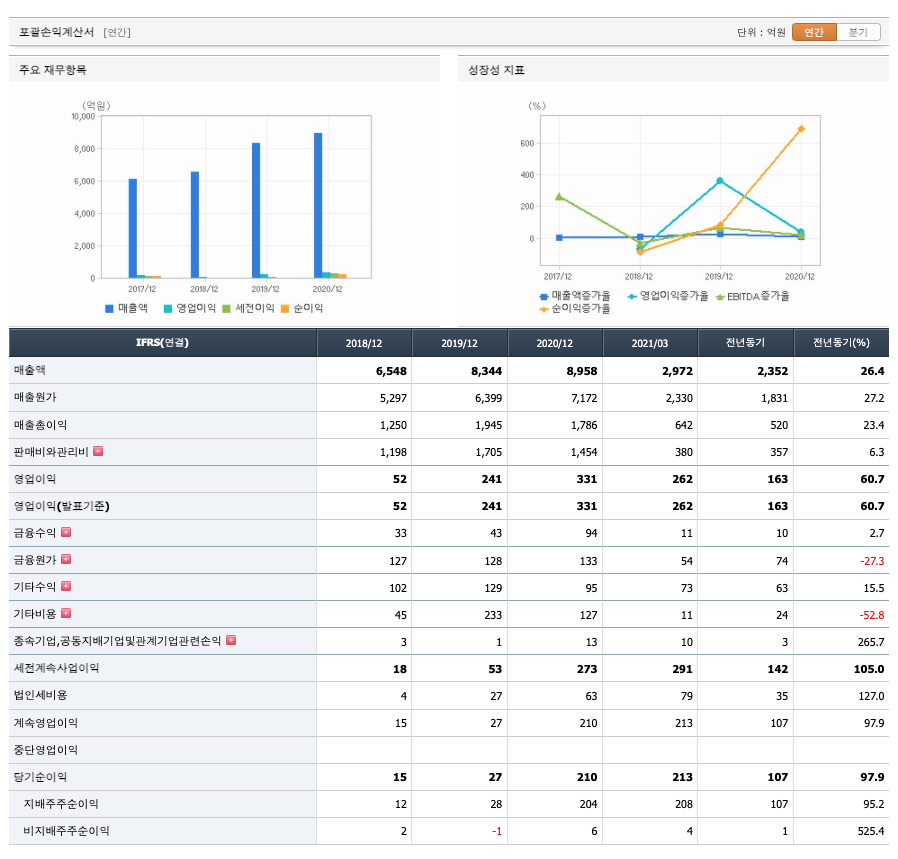
Task: Click the 2017/12 revenue bar in chart
Action: pos(132,228)
